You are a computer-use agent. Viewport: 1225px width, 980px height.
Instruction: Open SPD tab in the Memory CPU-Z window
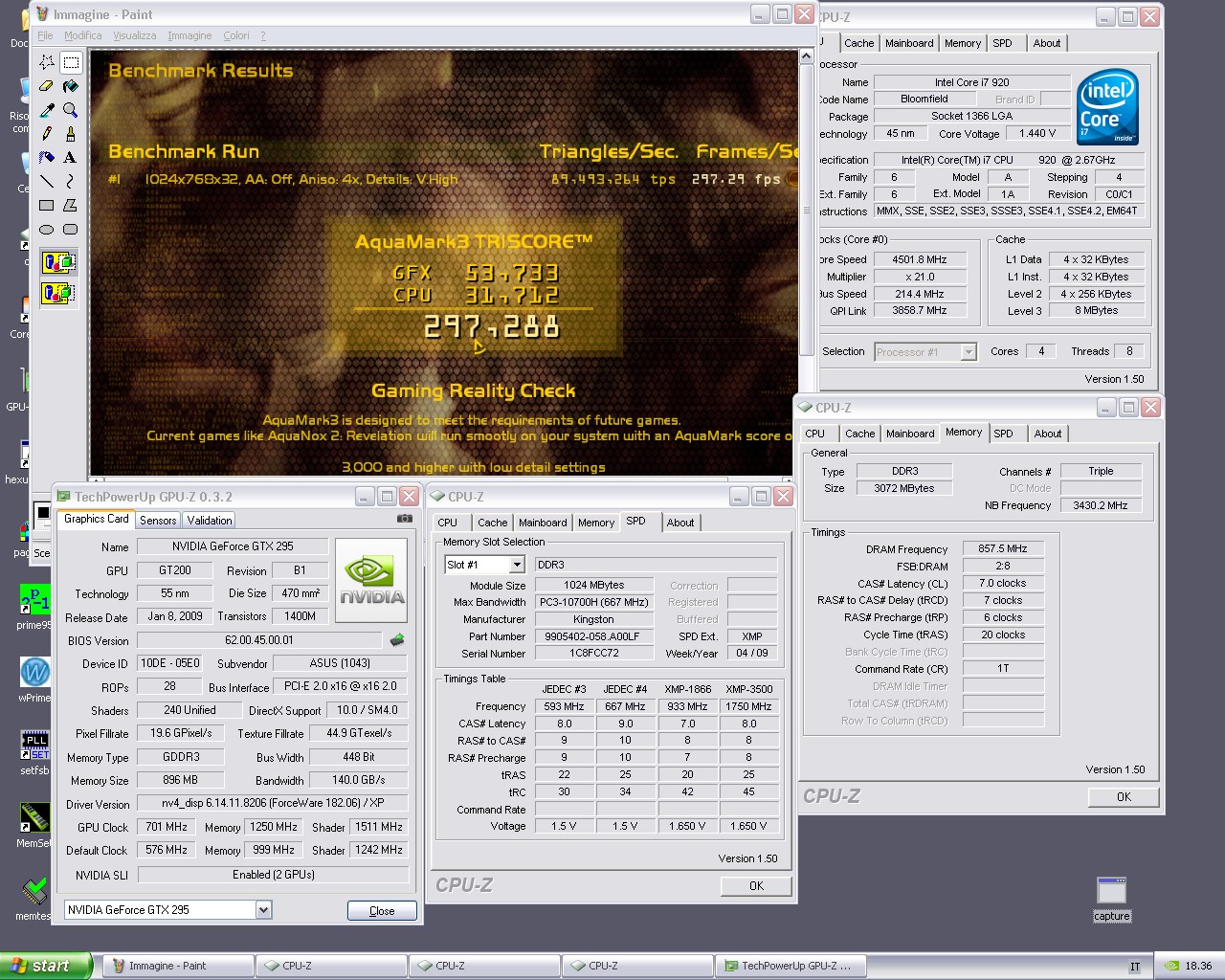point(1003,434)
